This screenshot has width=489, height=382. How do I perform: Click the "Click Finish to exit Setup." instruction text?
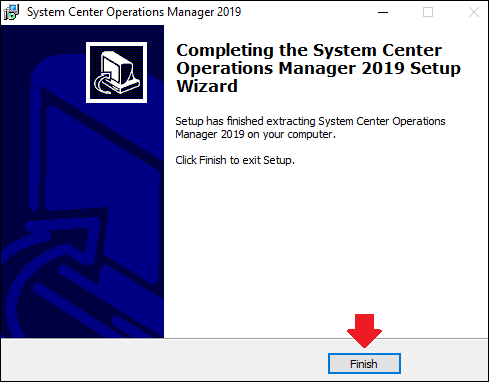[x=235, y=160]
